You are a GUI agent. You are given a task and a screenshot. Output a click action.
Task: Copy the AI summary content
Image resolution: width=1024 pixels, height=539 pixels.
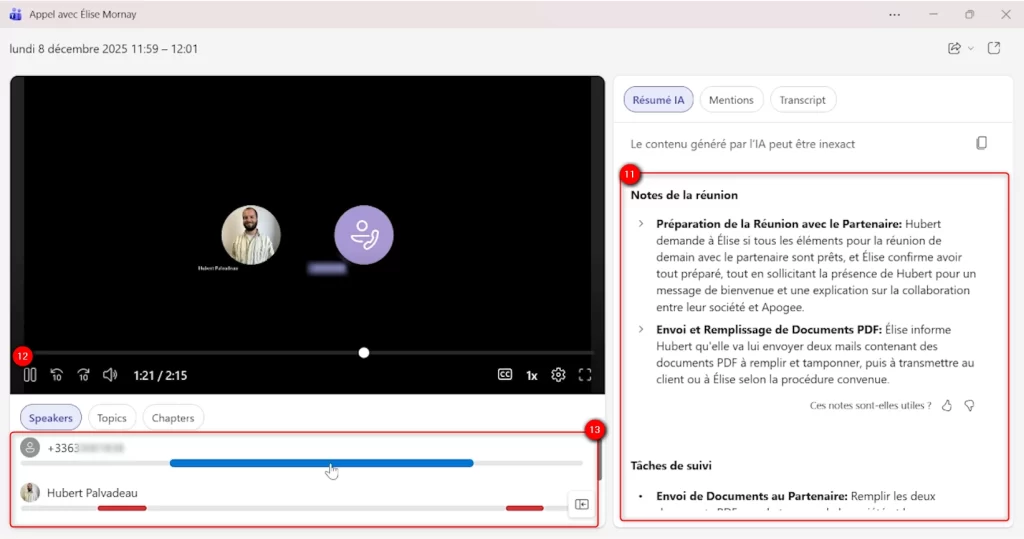pyautogui.click(x=982, y=143)
